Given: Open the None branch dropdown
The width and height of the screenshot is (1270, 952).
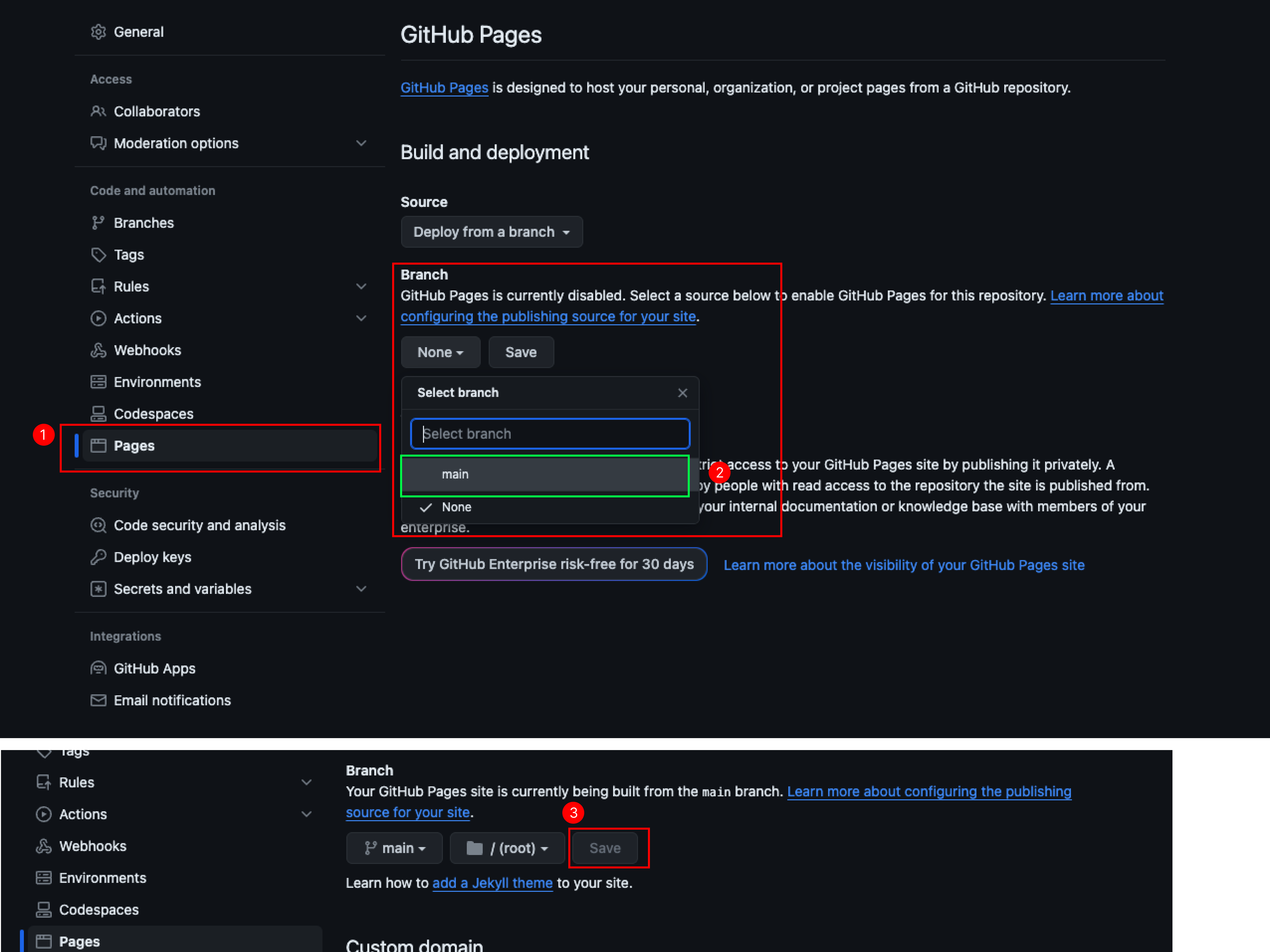Looking at the screenshot, I should pyautogui.click(x=440, y=352).
